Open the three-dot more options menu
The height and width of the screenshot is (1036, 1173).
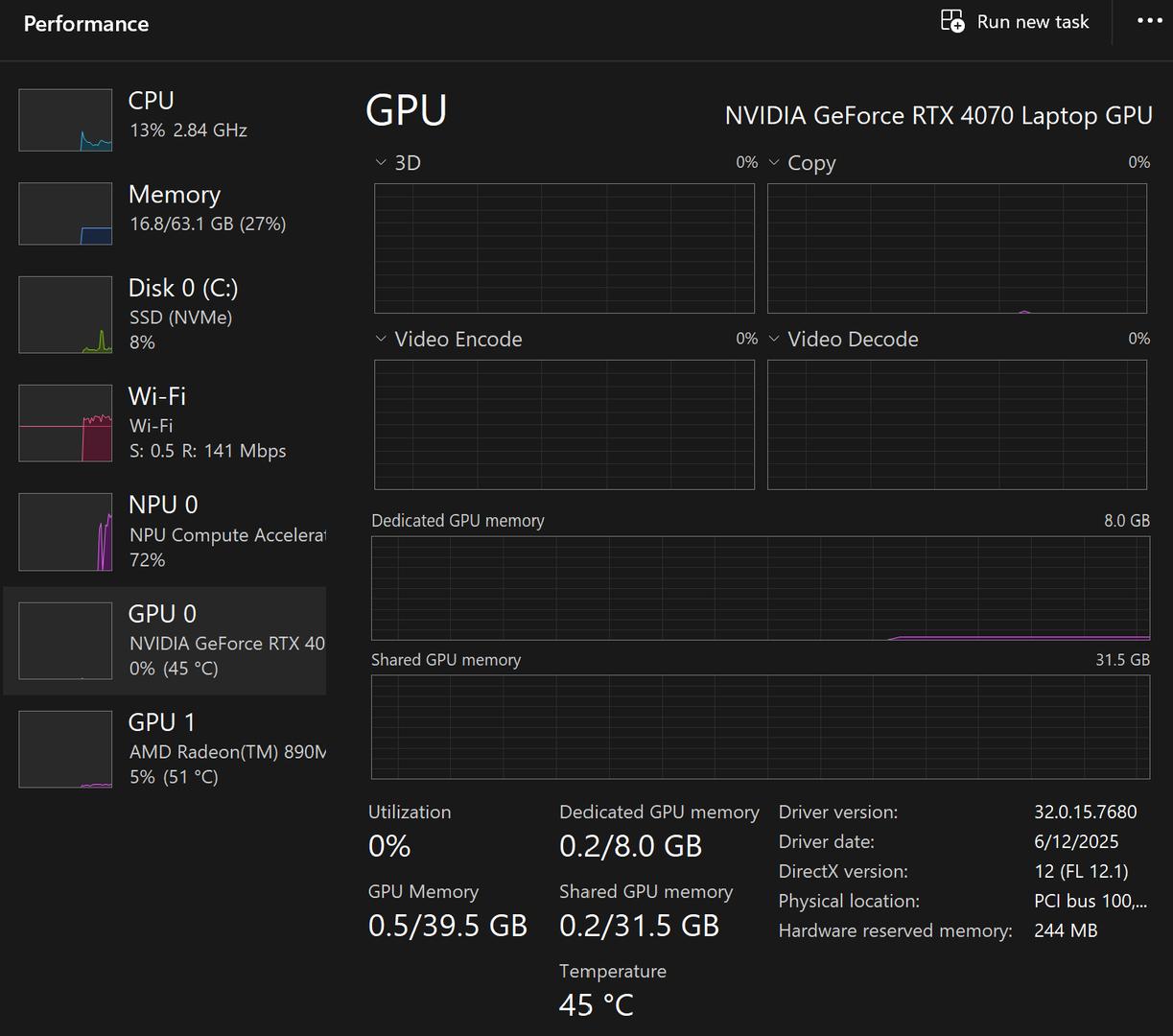point(1149,21)
